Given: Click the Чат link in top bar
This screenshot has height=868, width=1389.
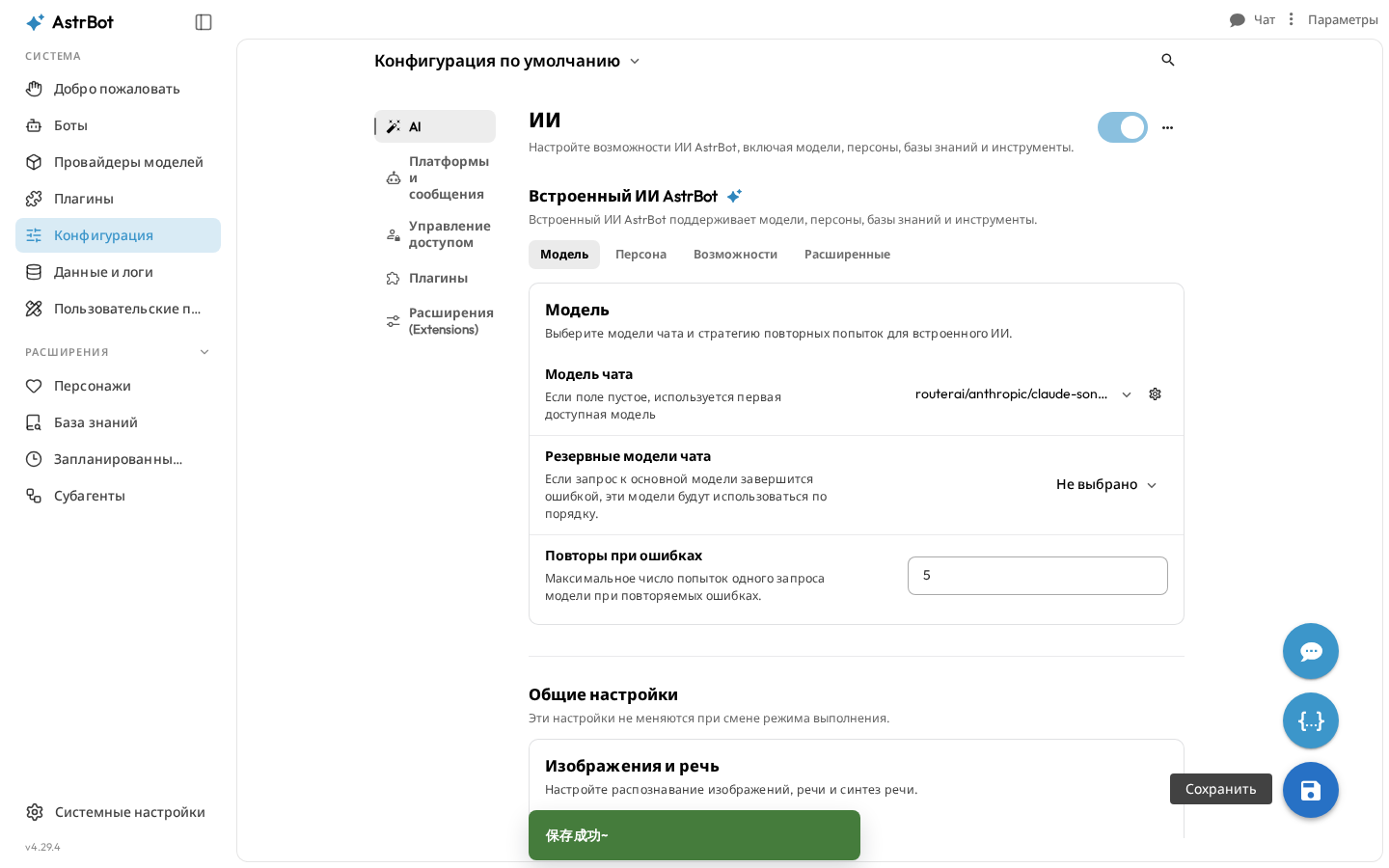Looking at the screenshot, I should click(x=1252, y=19).
